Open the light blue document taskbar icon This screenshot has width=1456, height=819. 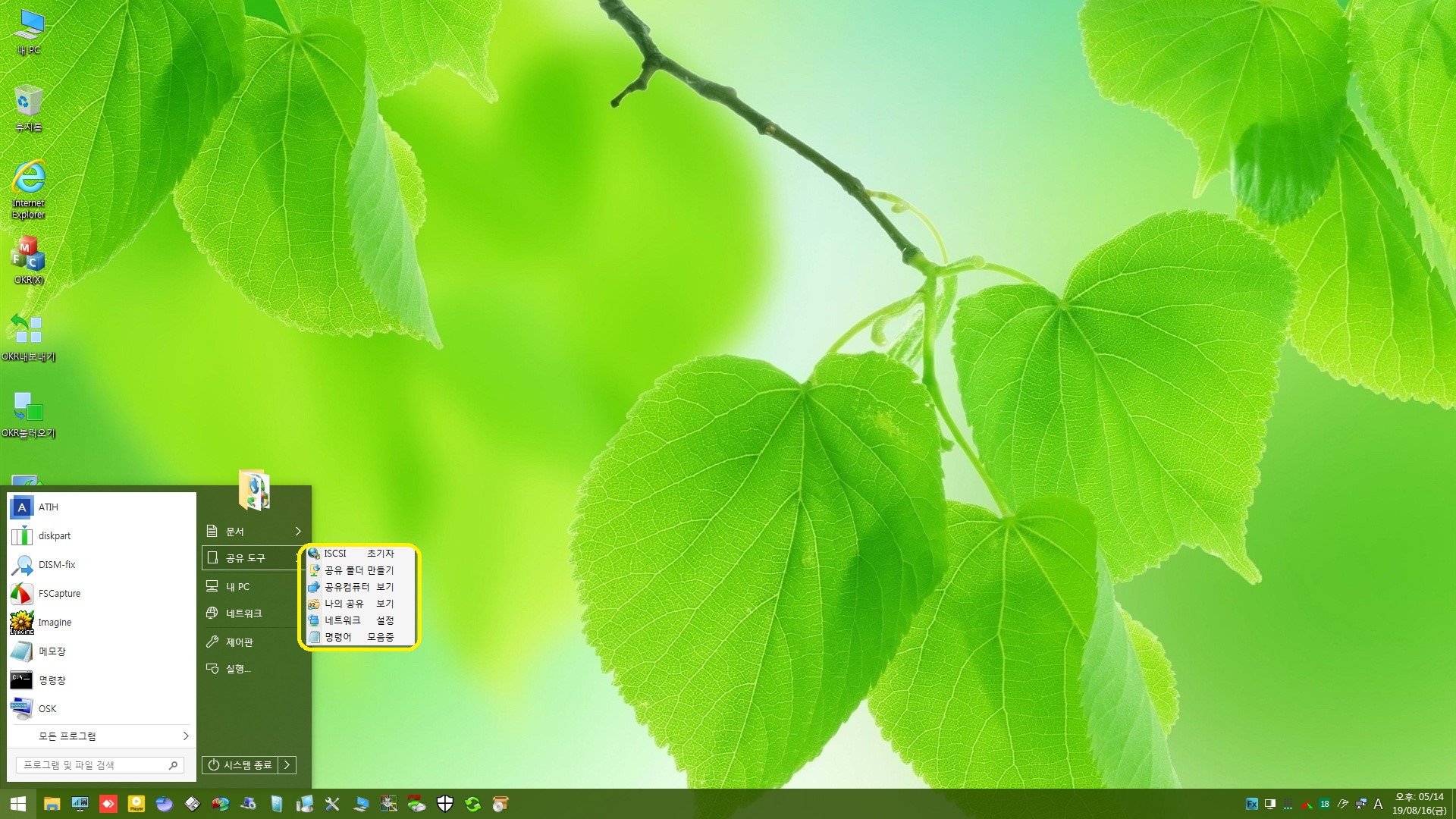(x=277, y=804)
